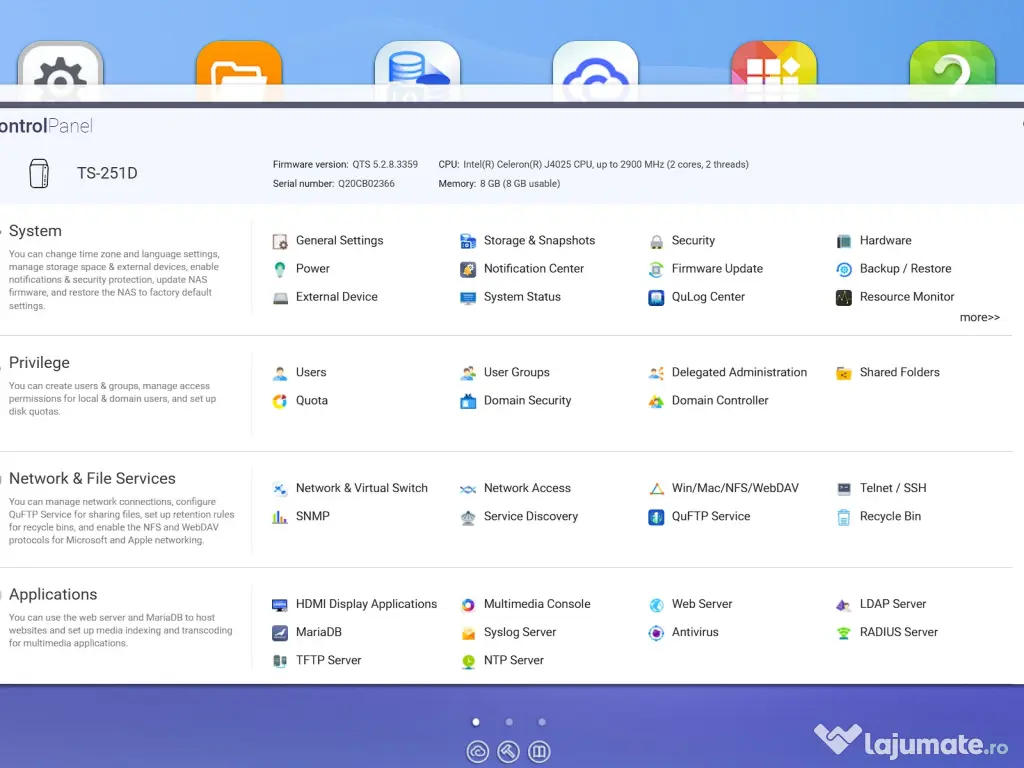
Task: Open Resource Monitor
Action: point(906,297)
